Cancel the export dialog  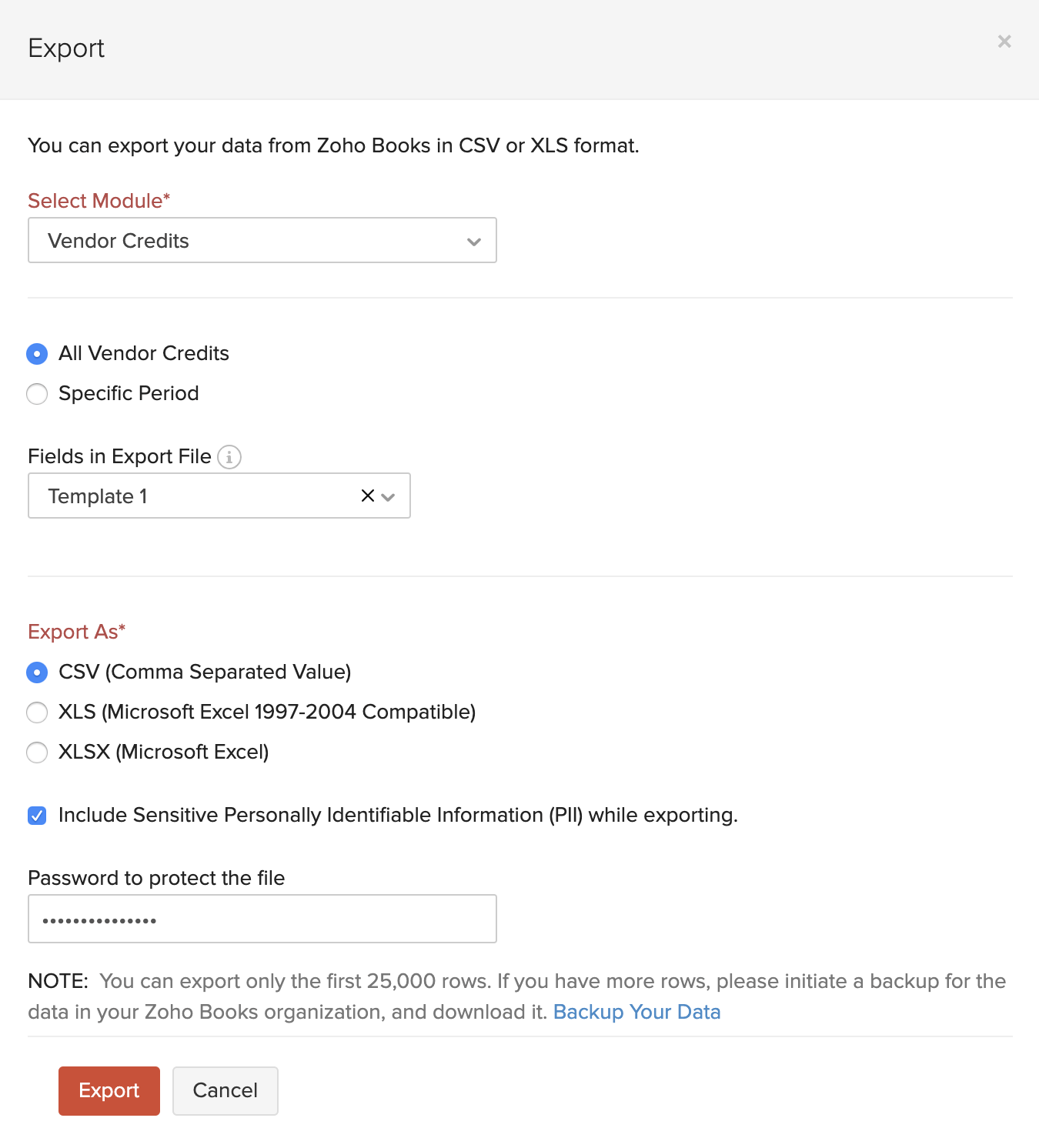pyautogui.click(x=225, y=1090)
